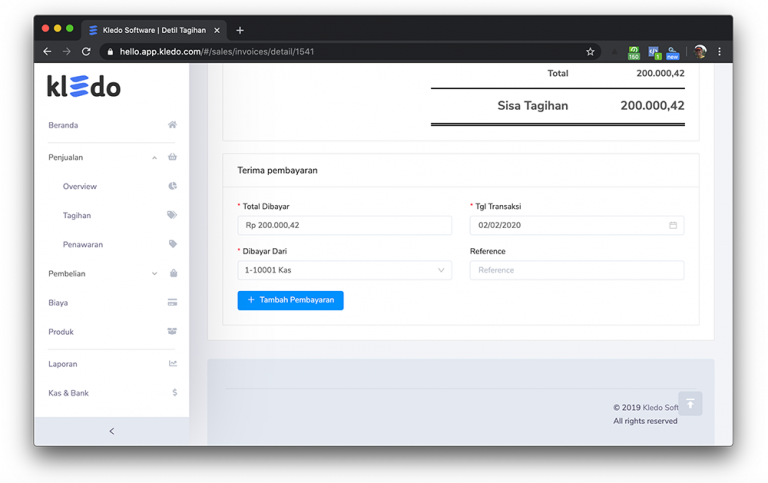Screen dimensions: 768x483
Task: Expand the Pembelian menu chevron
Action: click(154, 273)
